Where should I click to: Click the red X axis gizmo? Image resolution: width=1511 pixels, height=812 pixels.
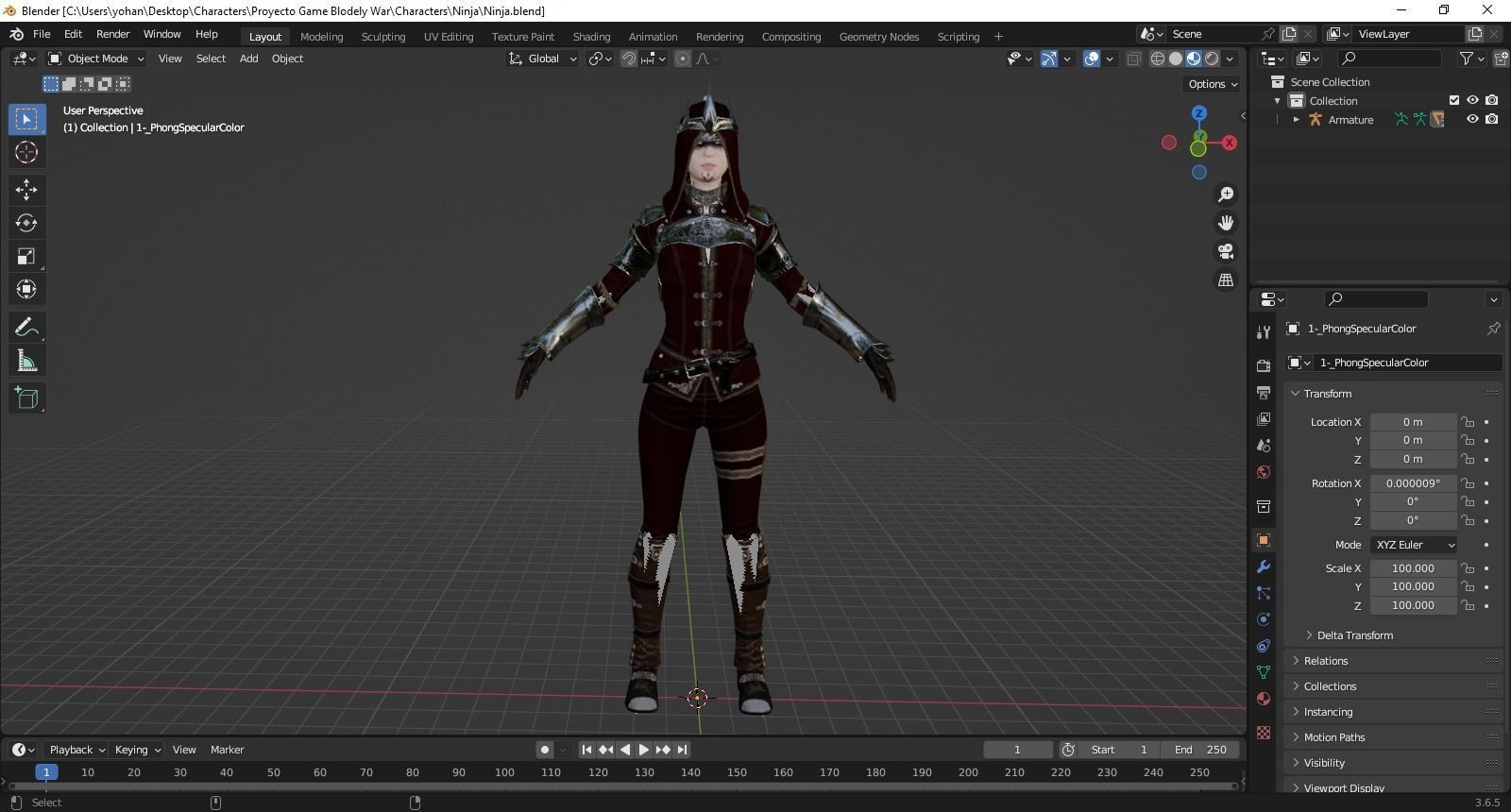click(1230, 143)
